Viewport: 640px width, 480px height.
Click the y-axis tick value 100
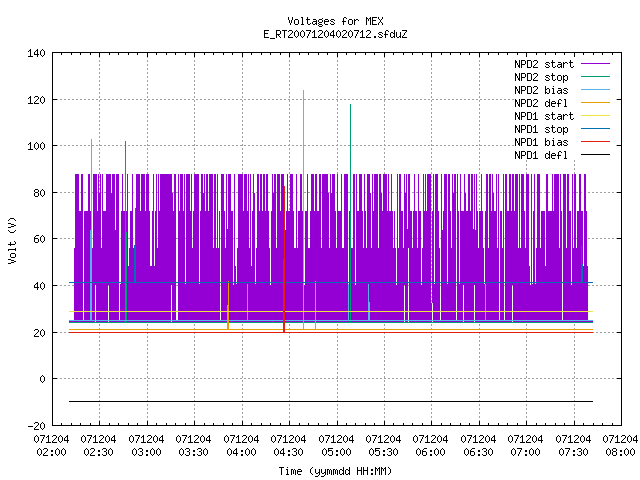point(36,146)
